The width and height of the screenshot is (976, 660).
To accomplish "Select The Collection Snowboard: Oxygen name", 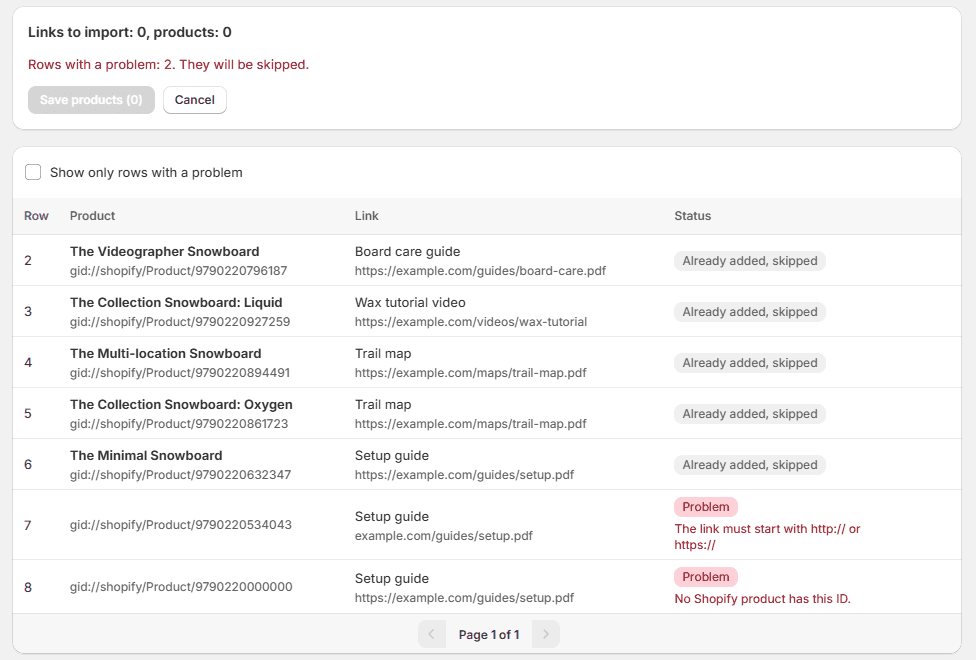I will click(181, 405).
